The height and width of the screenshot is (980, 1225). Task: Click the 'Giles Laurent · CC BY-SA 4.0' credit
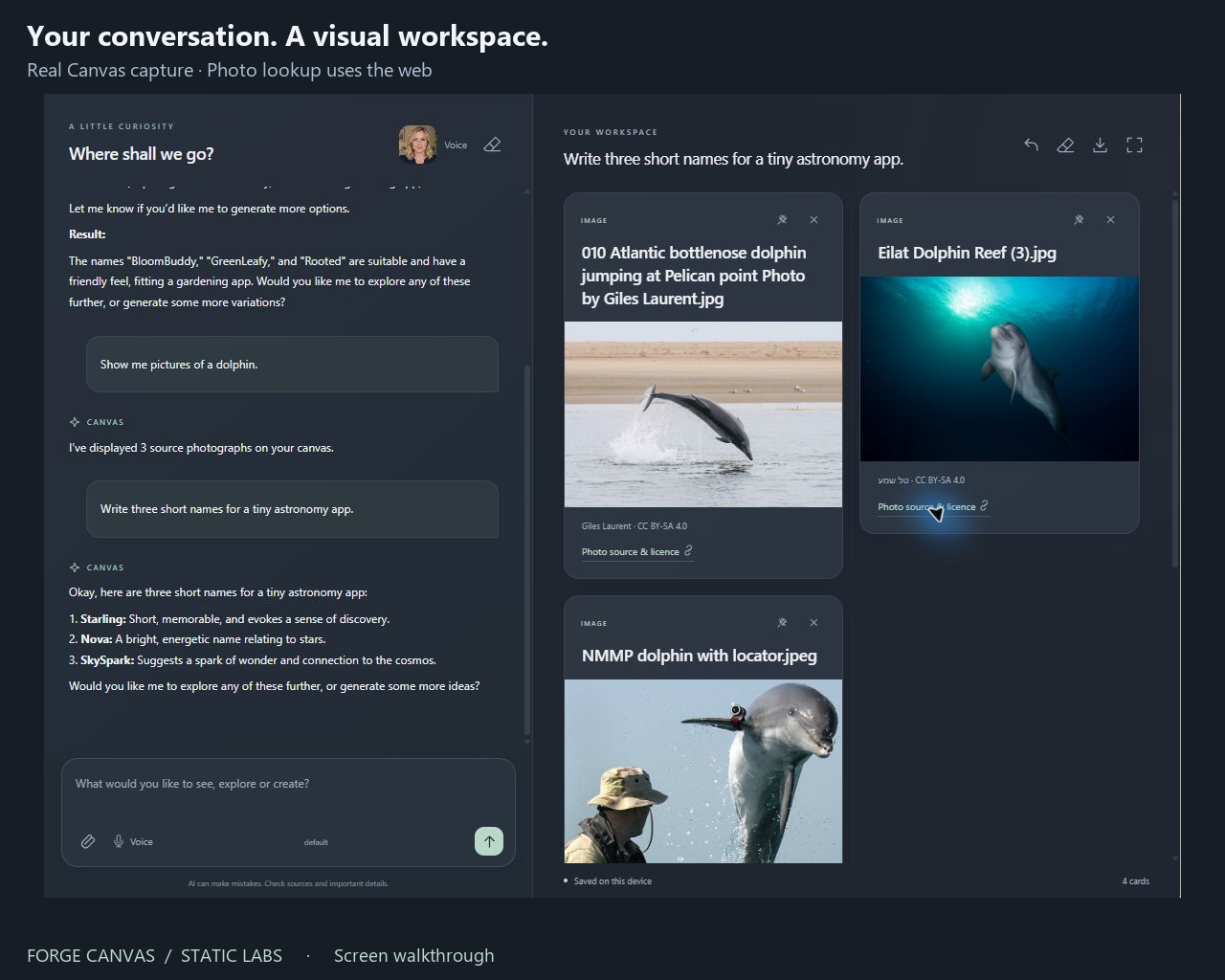635,526
